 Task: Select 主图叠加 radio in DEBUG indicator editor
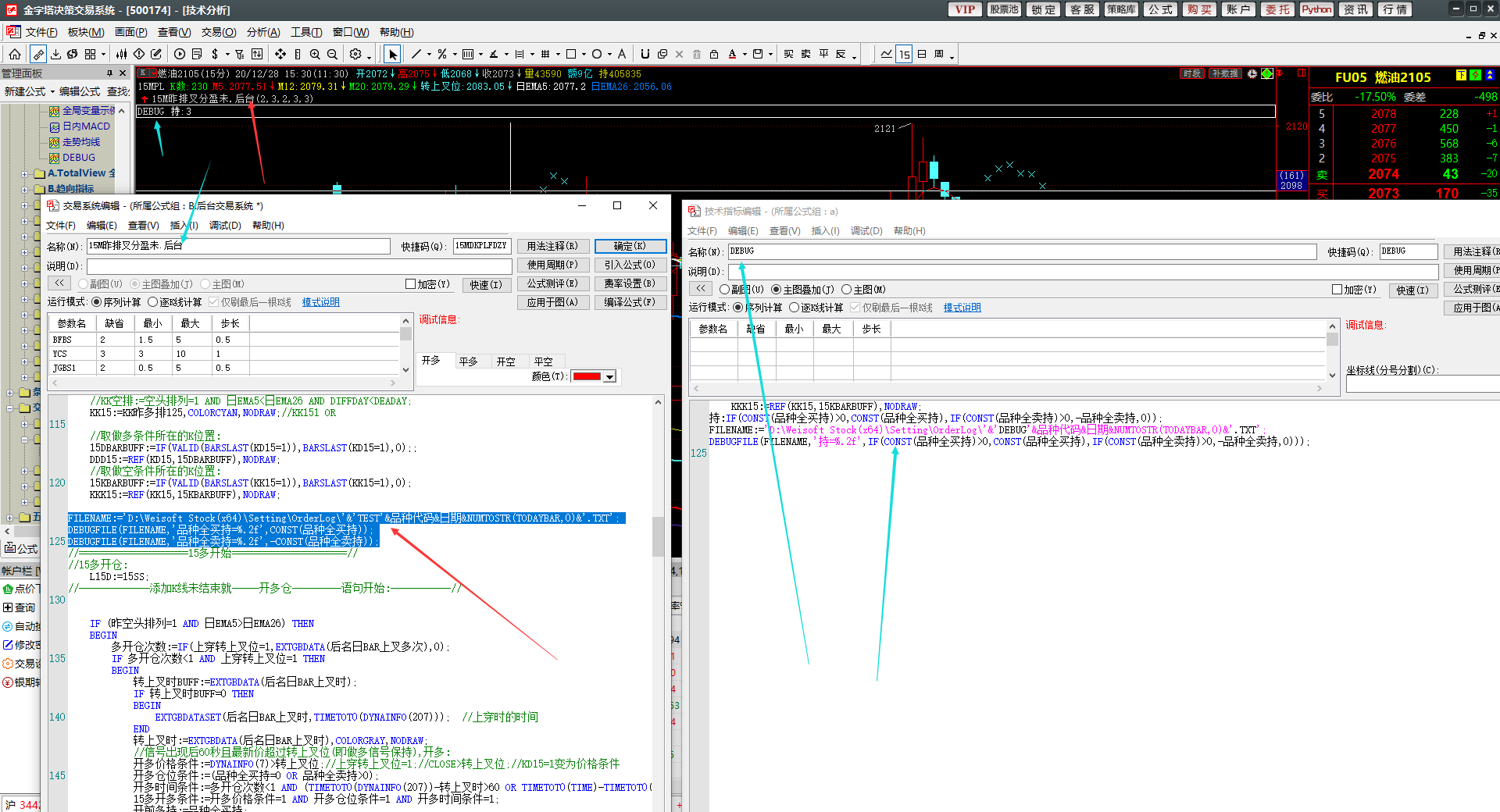click(x=776, y=290)
